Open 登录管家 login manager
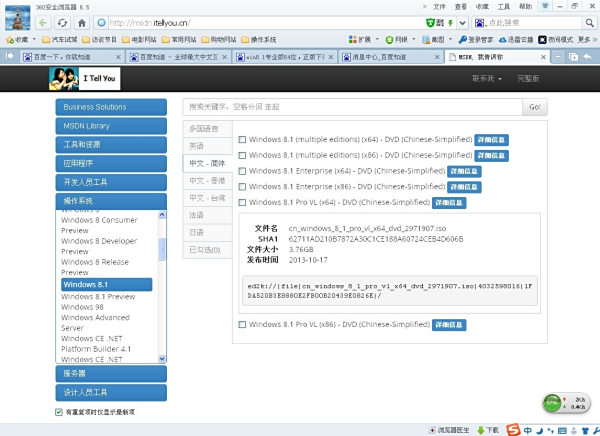The height and width of the screenshot is (436, 600). point(476,39)
